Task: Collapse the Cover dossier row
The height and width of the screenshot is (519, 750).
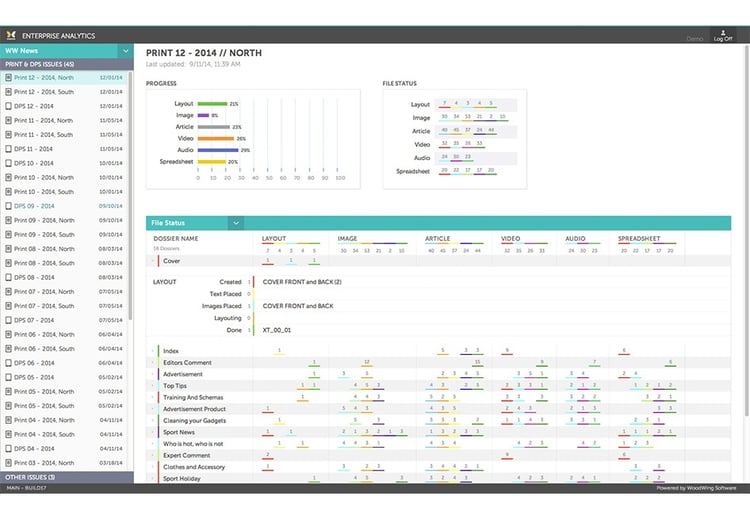Action: [153, 261]
